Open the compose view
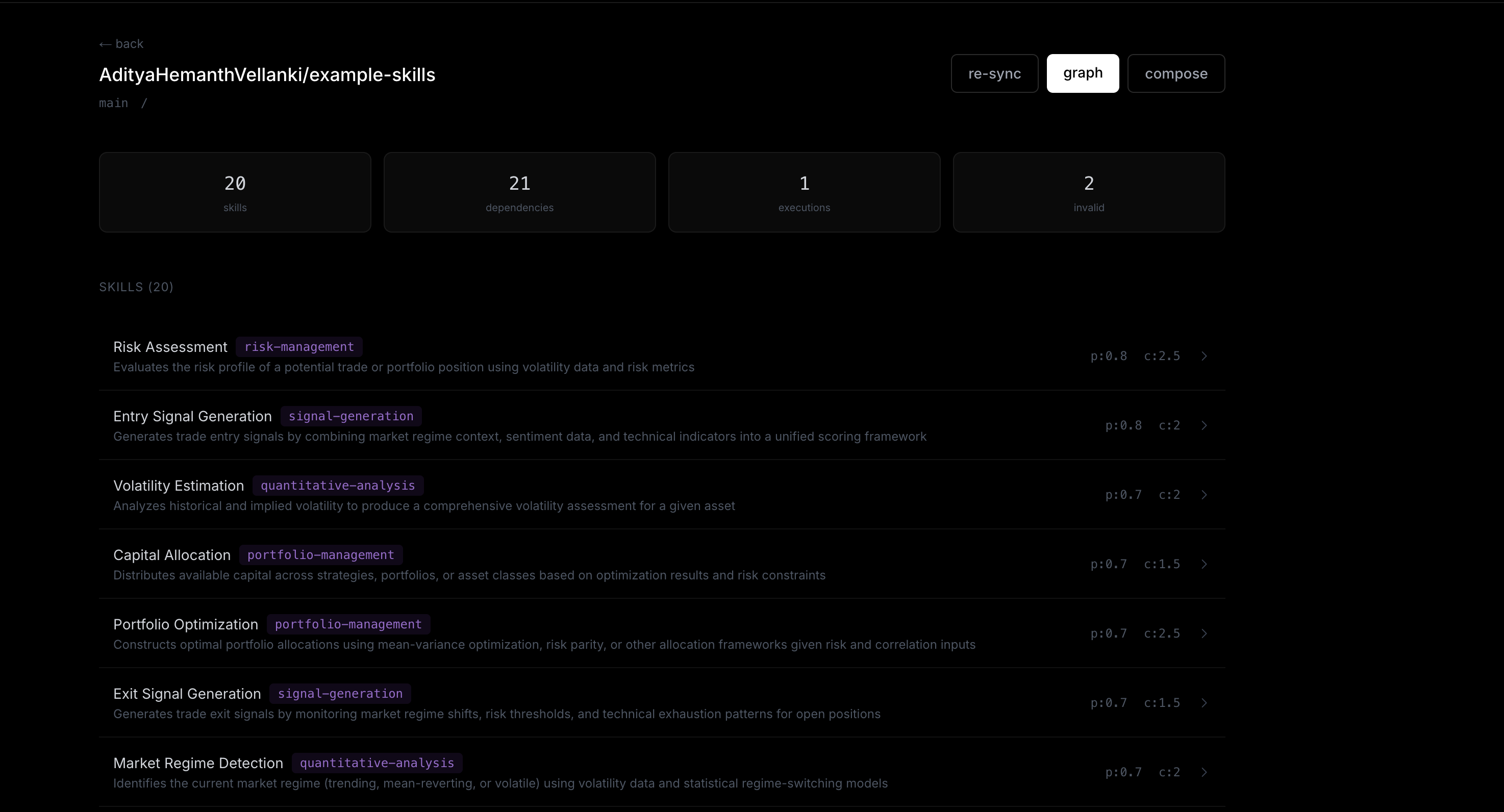1504x812 pixels. click(1175, 73)
